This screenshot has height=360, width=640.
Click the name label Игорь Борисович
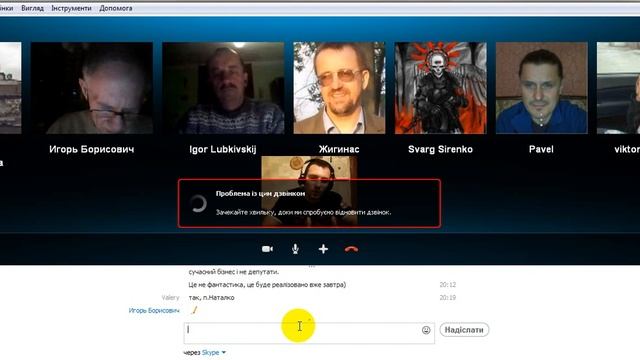tap(92, 149)
